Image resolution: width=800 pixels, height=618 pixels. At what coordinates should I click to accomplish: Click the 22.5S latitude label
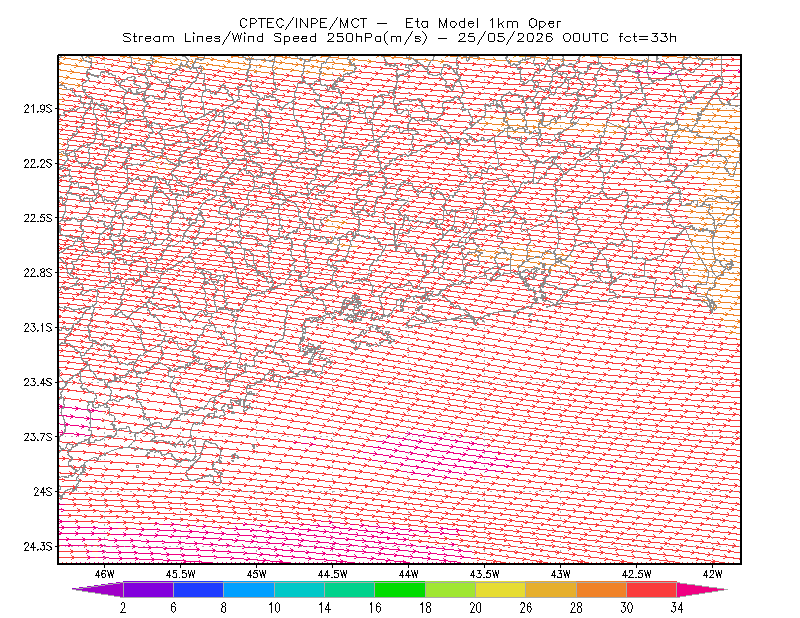(x=38, y=218)
